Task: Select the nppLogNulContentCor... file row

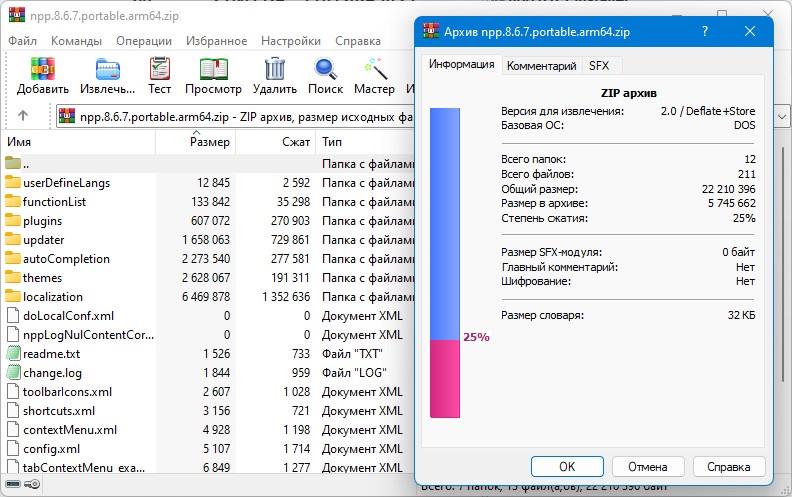Action: 209,334
